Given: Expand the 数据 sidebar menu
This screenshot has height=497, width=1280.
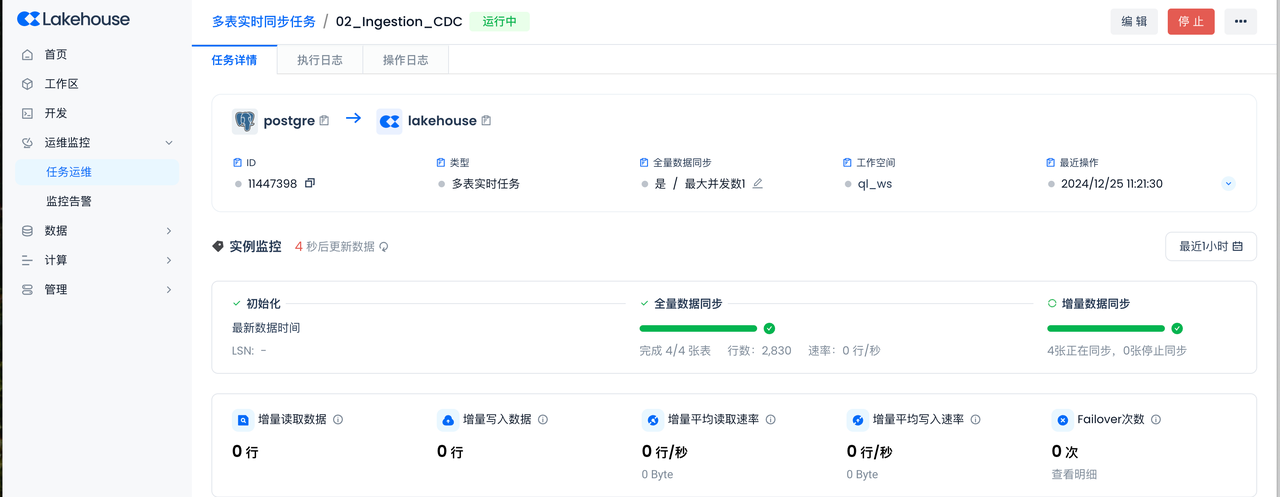Looking at the screenshot, I should pyautogui.click(x=168, y=231).
